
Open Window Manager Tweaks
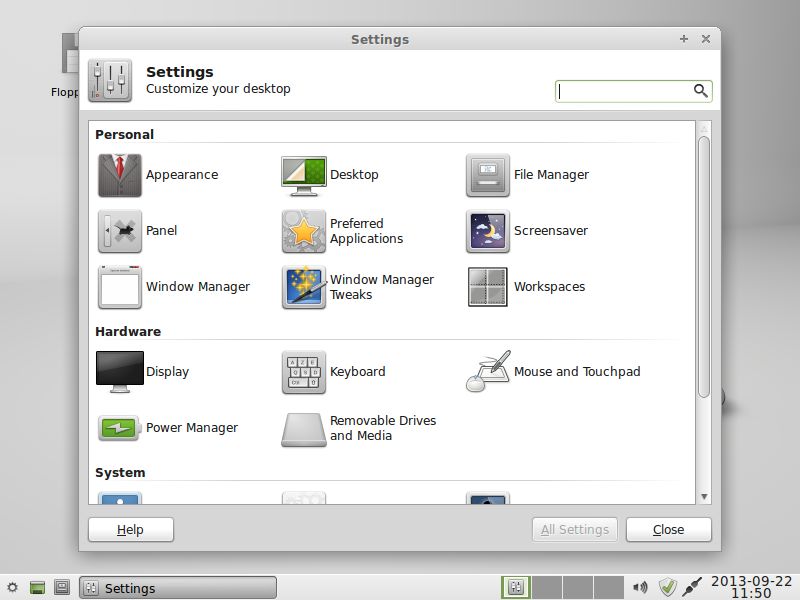pyautogui.click(x=303, y=287)
